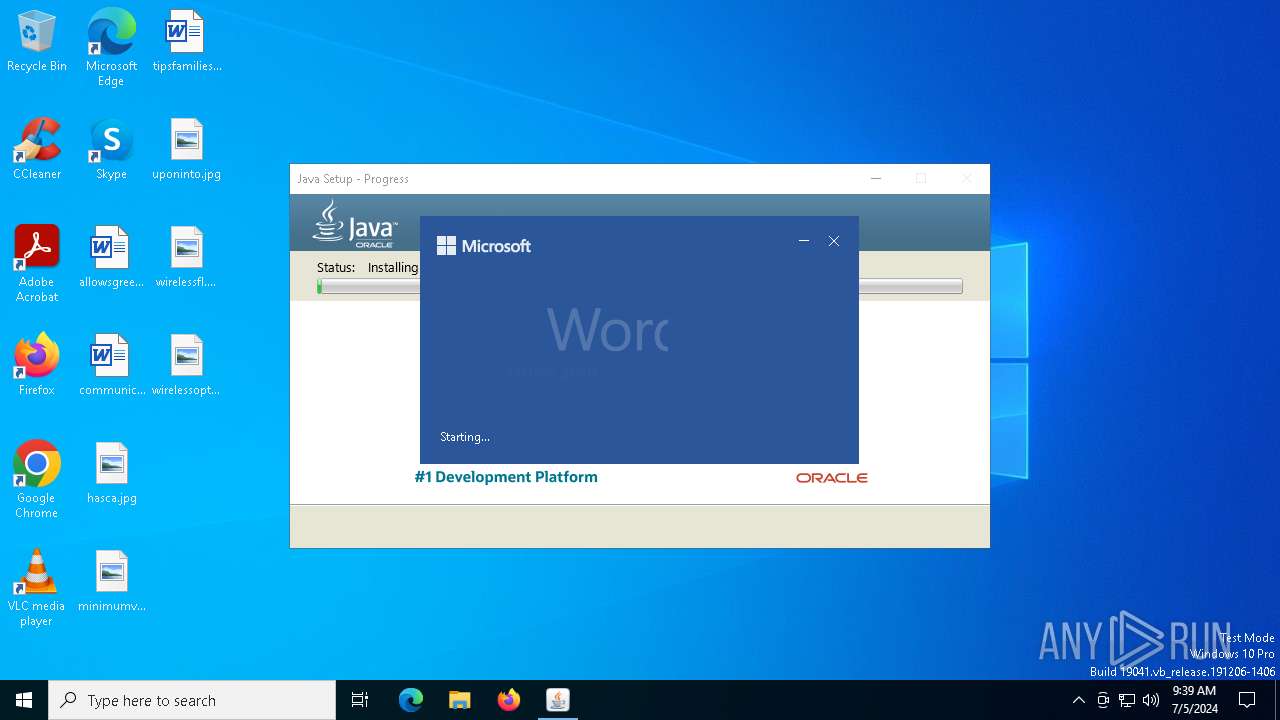Minimize the Microsoft Word splash window
The height and width of the screenshot is (720, 1280).
click(x=804, y=241)
